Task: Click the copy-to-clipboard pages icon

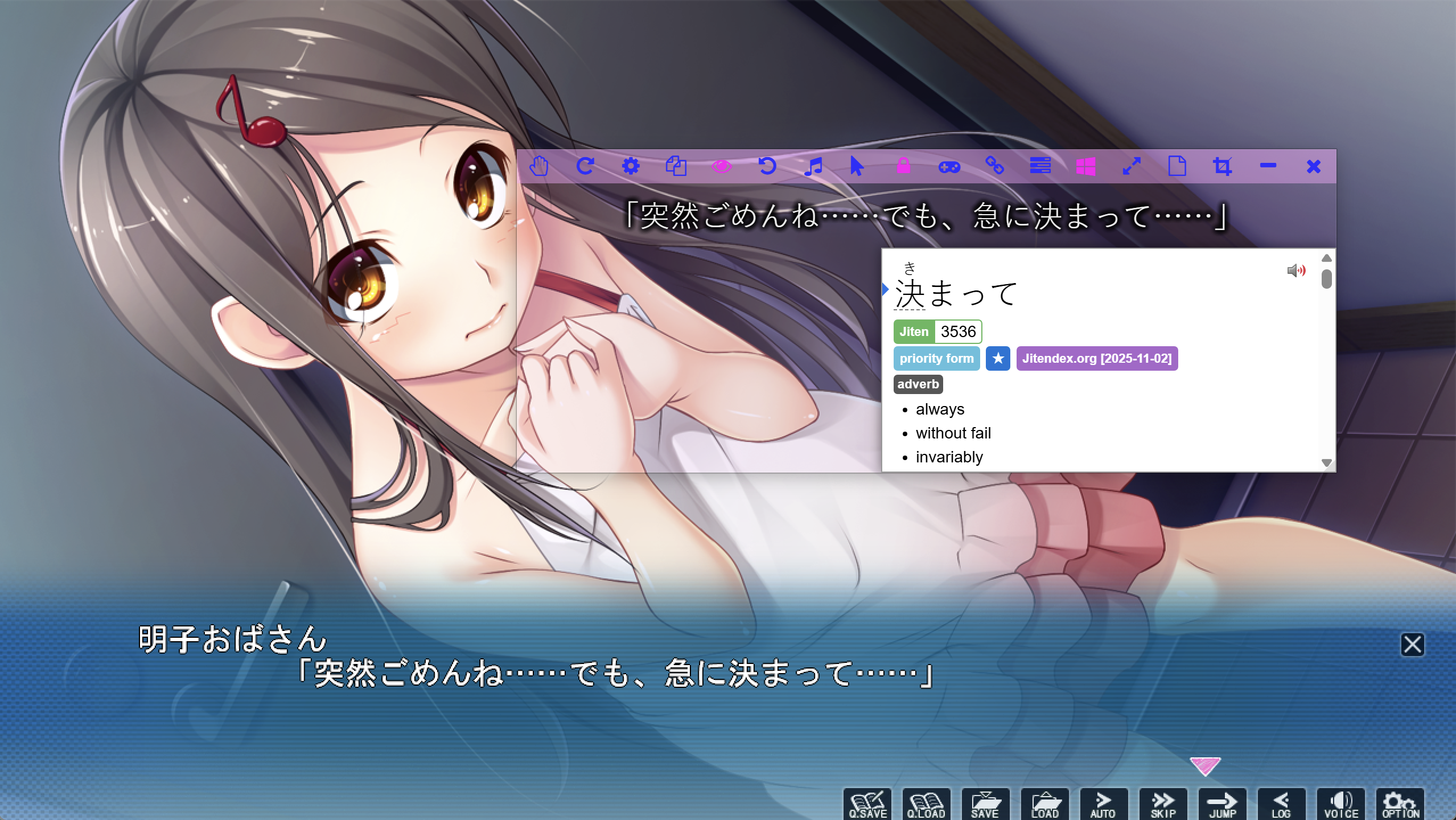Action: pos(676,166)
